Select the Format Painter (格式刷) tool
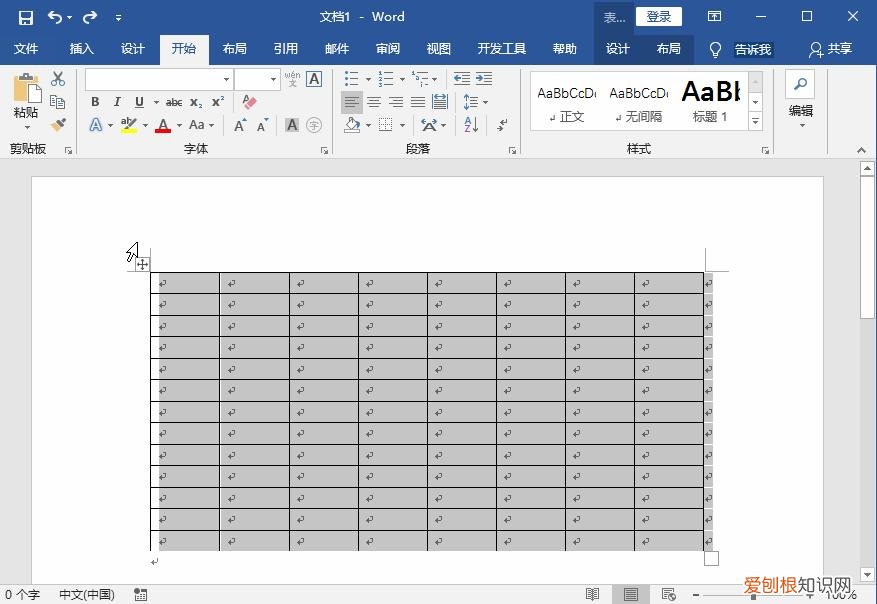The image size is (877, 604). pos(56,125)
